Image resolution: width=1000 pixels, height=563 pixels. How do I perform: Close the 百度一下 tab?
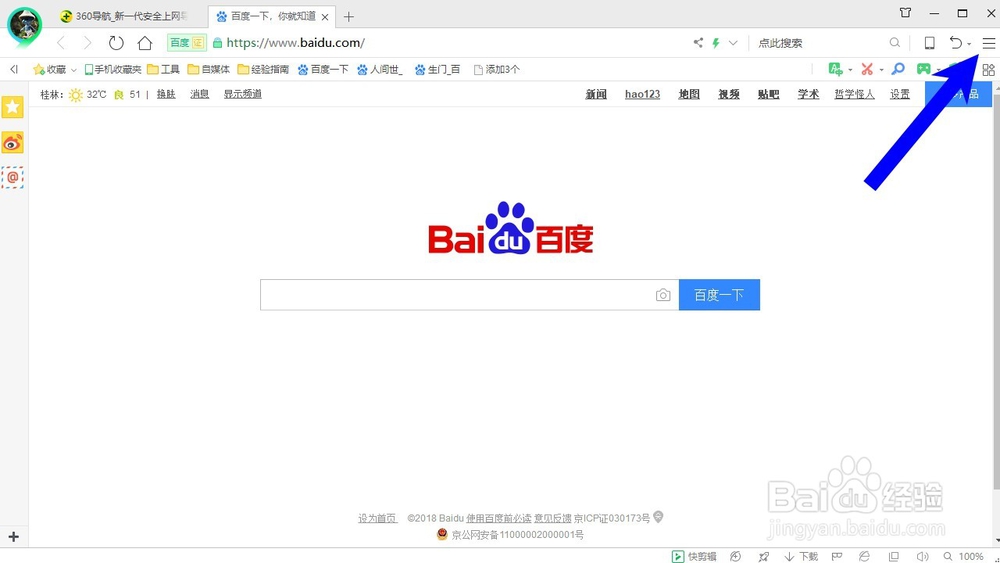325,17
